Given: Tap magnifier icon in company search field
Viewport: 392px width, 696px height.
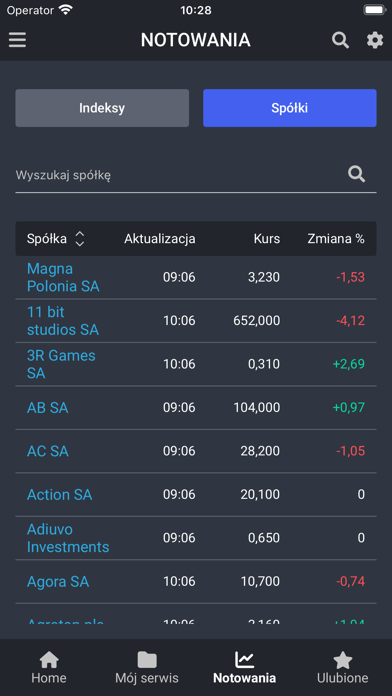Looking at the screenshot, I should click(x=356, y=174).
